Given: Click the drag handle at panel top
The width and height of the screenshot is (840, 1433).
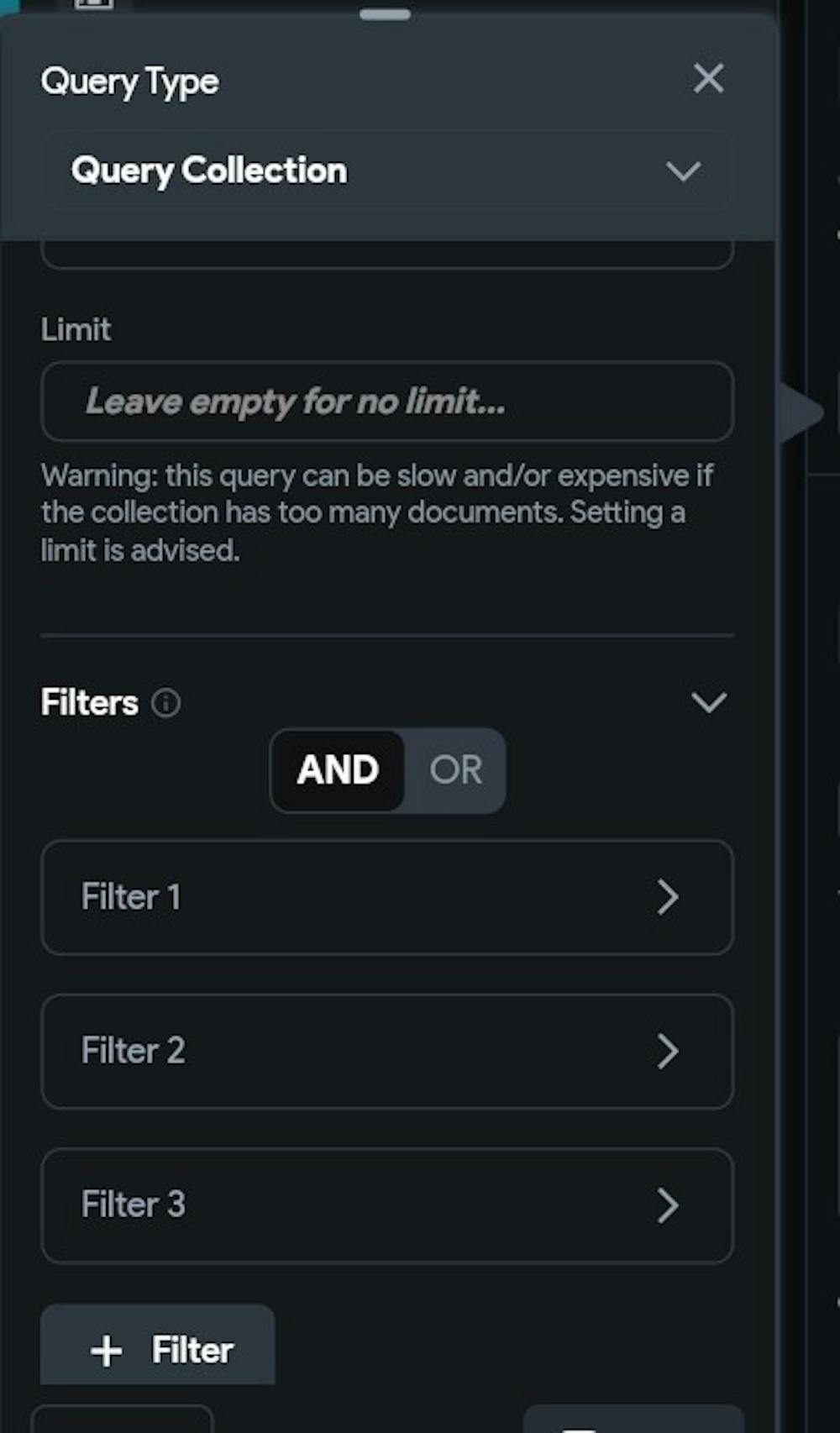Looking at the screenshot, I should [x=385, y=14].
